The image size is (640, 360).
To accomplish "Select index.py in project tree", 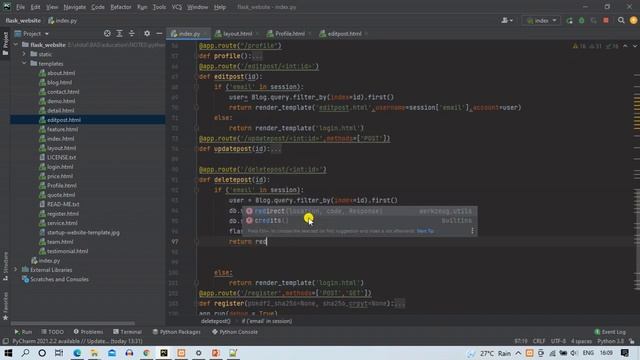I will 49,261.
